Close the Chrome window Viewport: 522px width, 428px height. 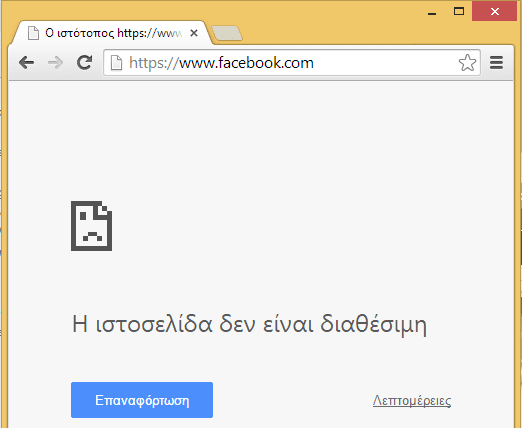pos(495,11)
